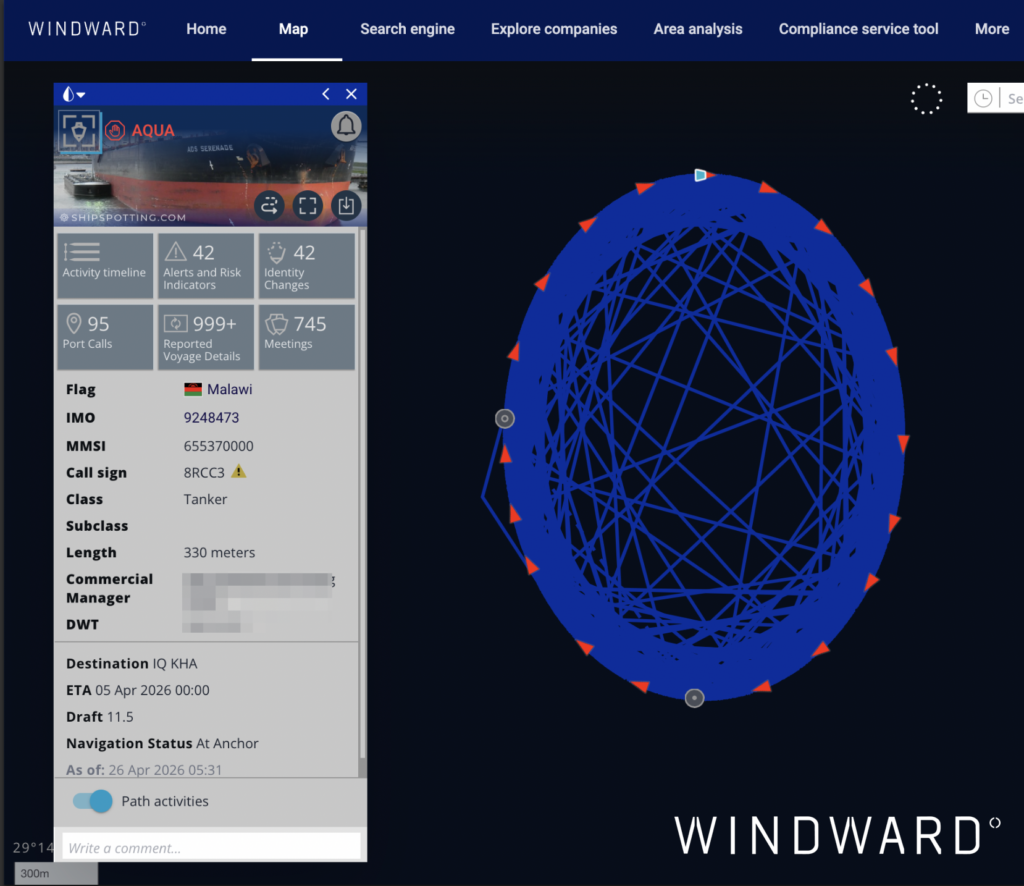The height and width of the screenshot is (886, 1024).
Task: Click the ship profile icon on the vessel card
Action: click(79, 131)
